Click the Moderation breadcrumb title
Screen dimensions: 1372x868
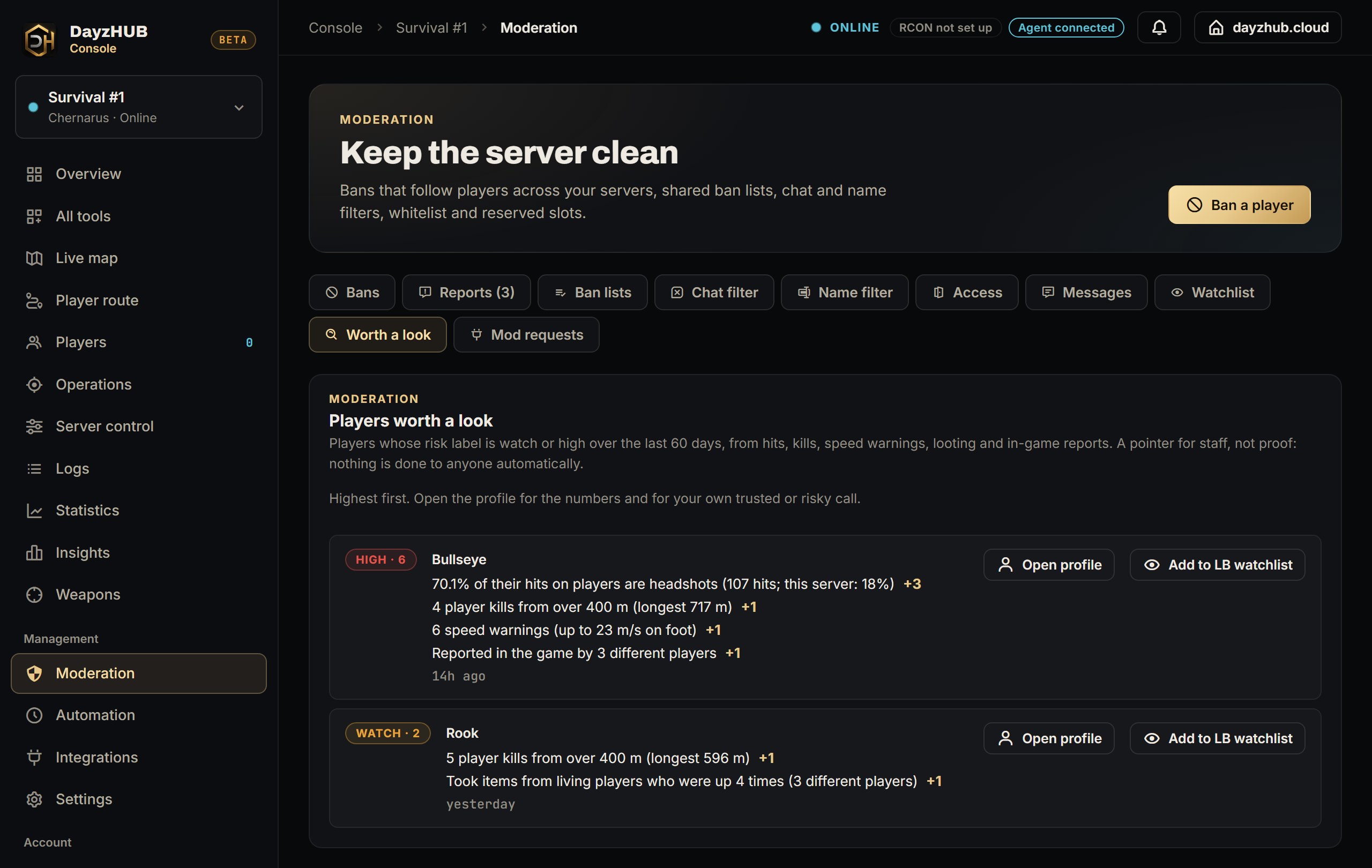pyautogui.click(x=539, y=27)
